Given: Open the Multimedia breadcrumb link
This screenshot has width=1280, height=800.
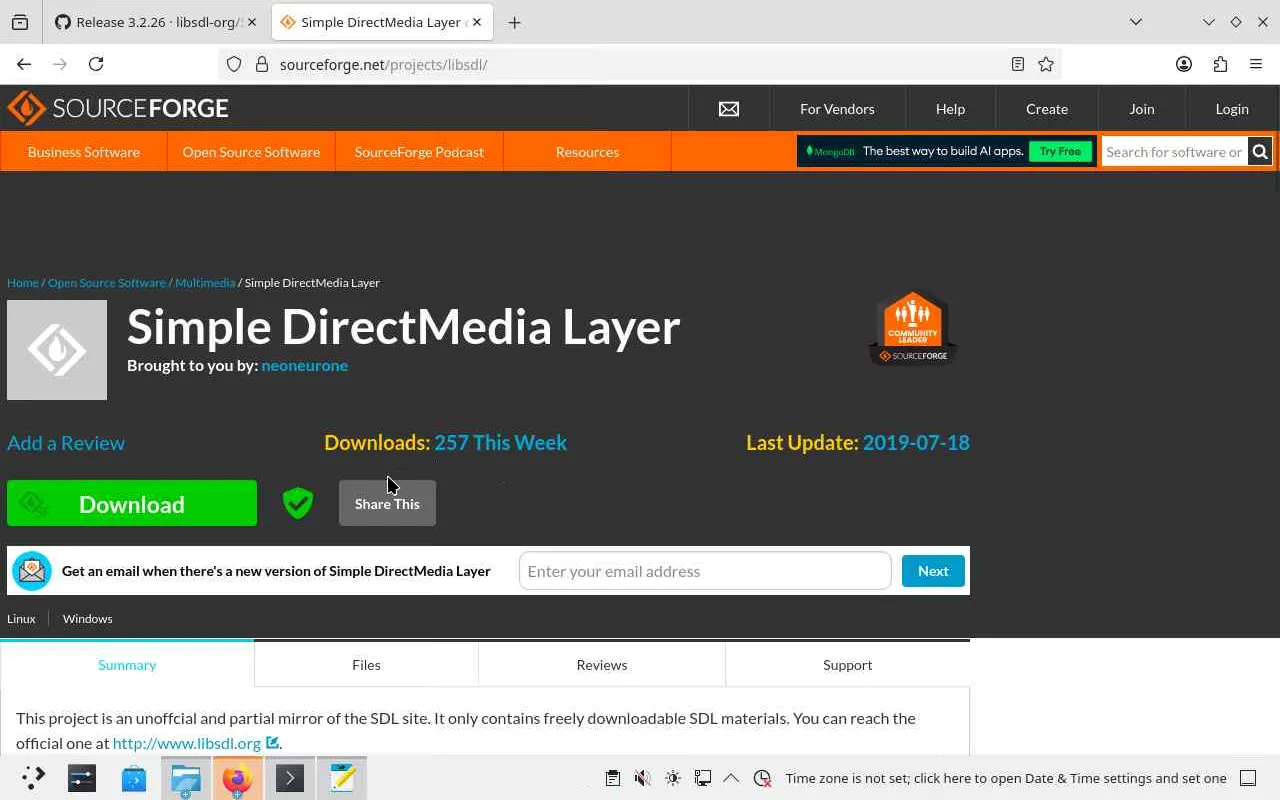Looking at the screenshot, I should pyautogui.click(x=205, y=283).
